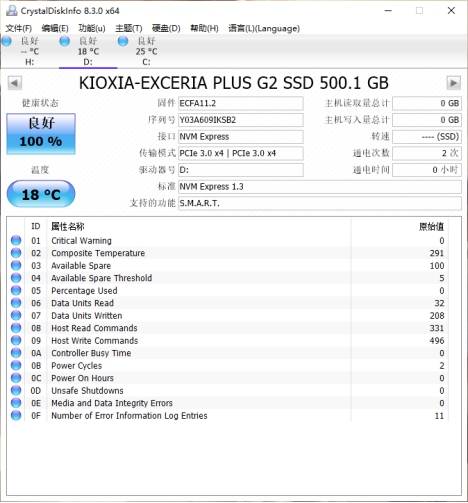This screenshot has height=503, width=468.
Task: Select the Critical Warning attribute row
Action: 228,240
